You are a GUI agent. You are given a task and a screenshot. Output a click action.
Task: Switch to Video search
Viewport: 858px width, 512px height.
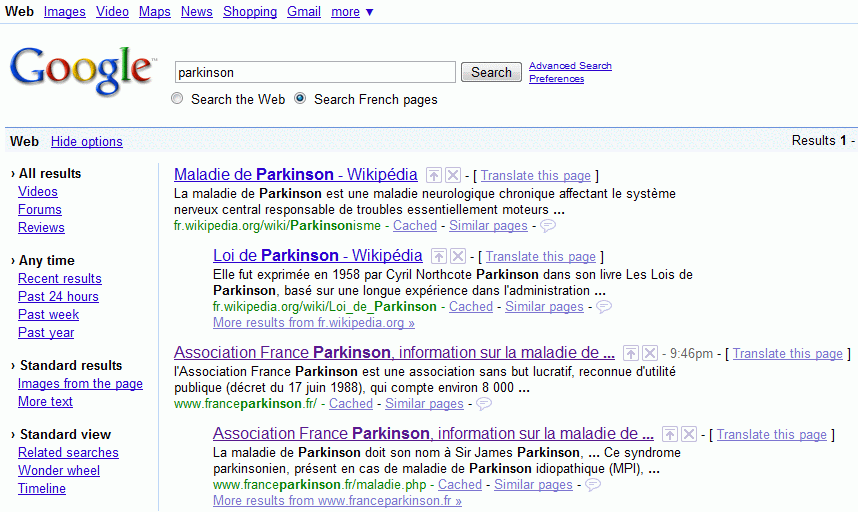coord(112,11)
